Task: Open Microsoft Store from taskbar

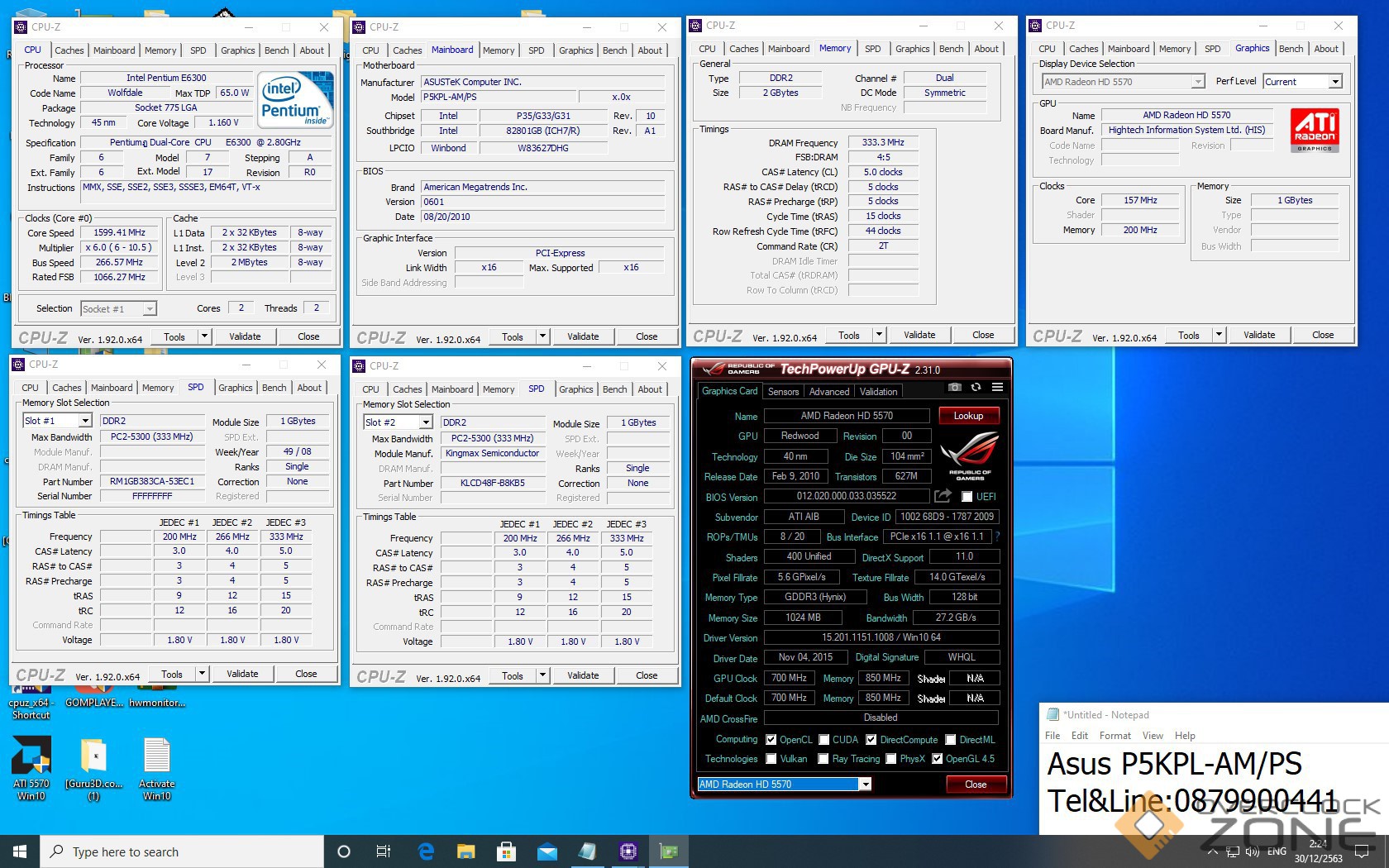Action: pos(507,851)
